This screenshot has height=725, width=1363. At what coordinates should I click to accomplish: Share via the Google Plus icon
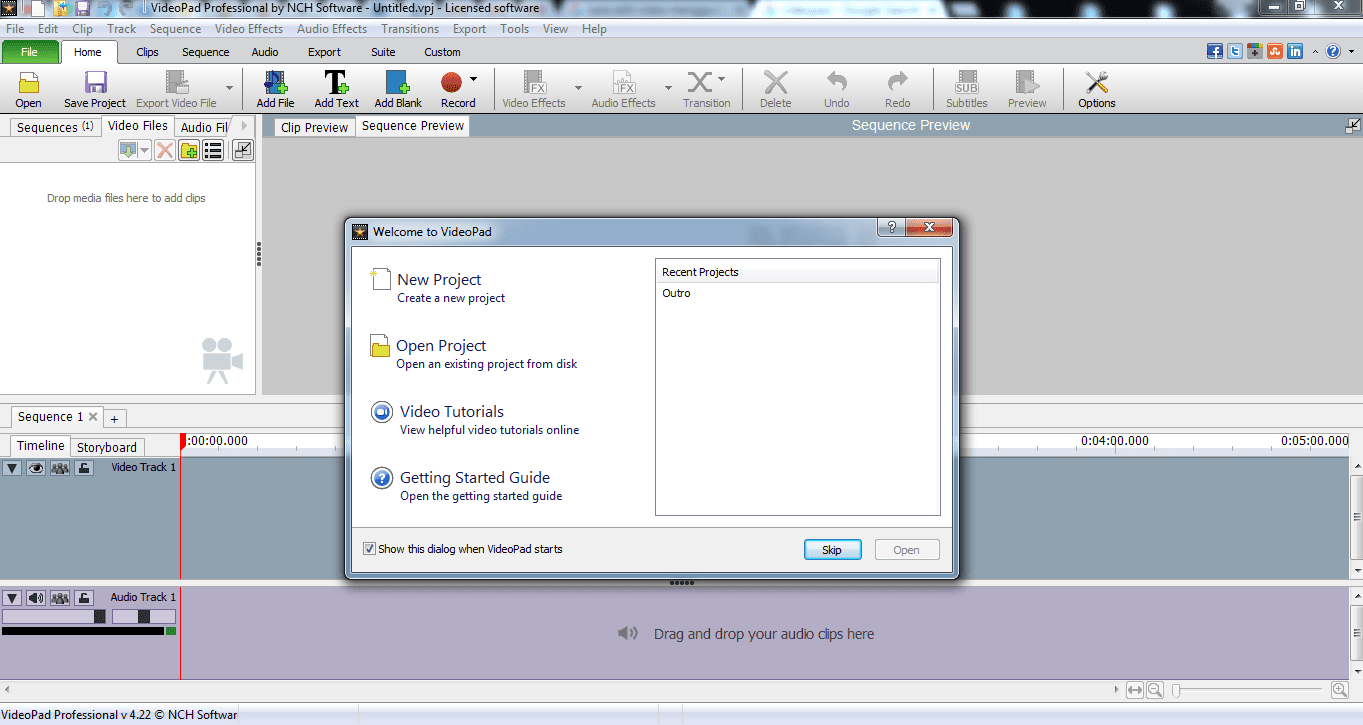pyautogui.click(x=1255, y=52)
